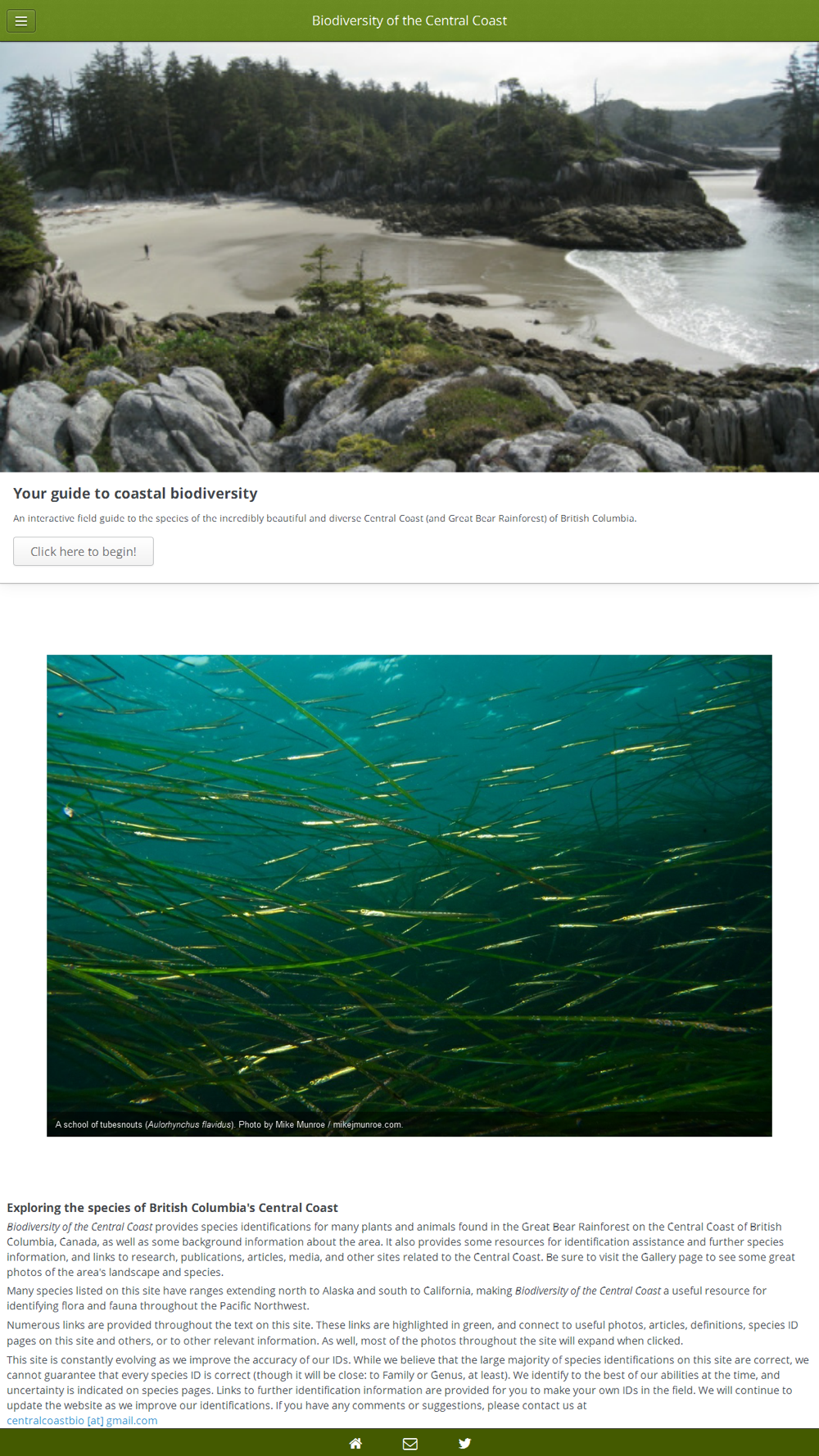Open the envelope email icon in footer
This screenshot has width=819, height=1456.
410,1443
